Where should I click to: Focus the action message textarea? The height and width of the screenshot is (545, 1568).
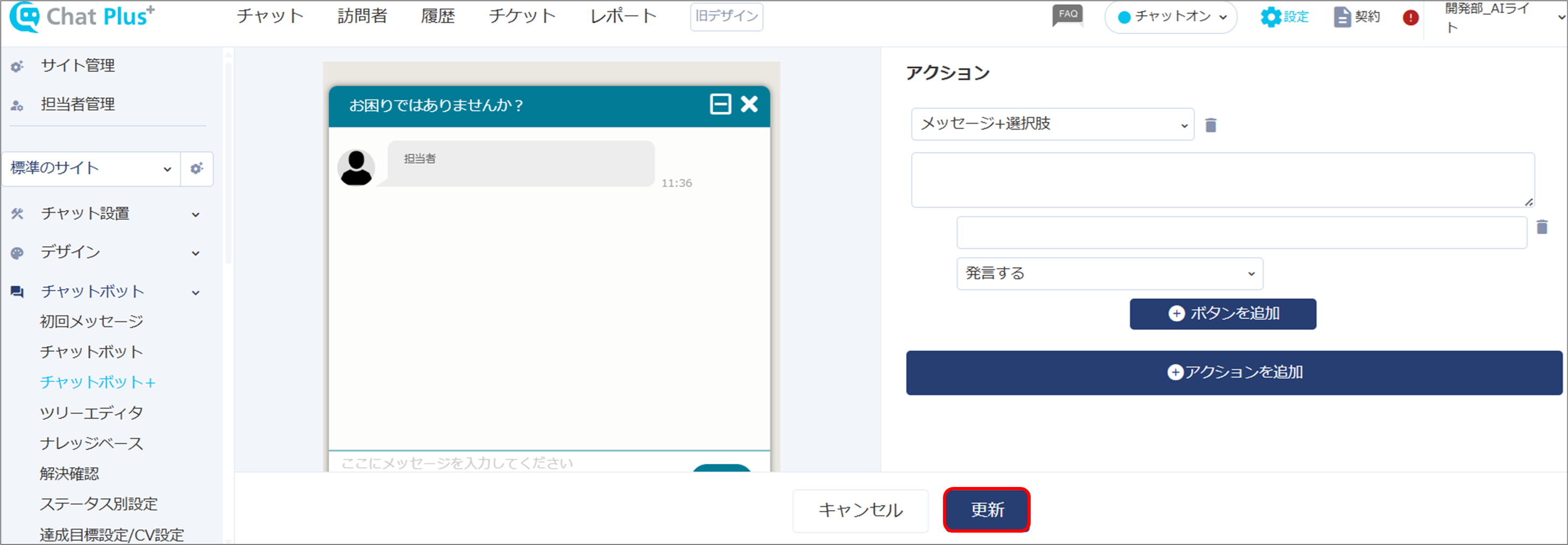point(1222,180)
